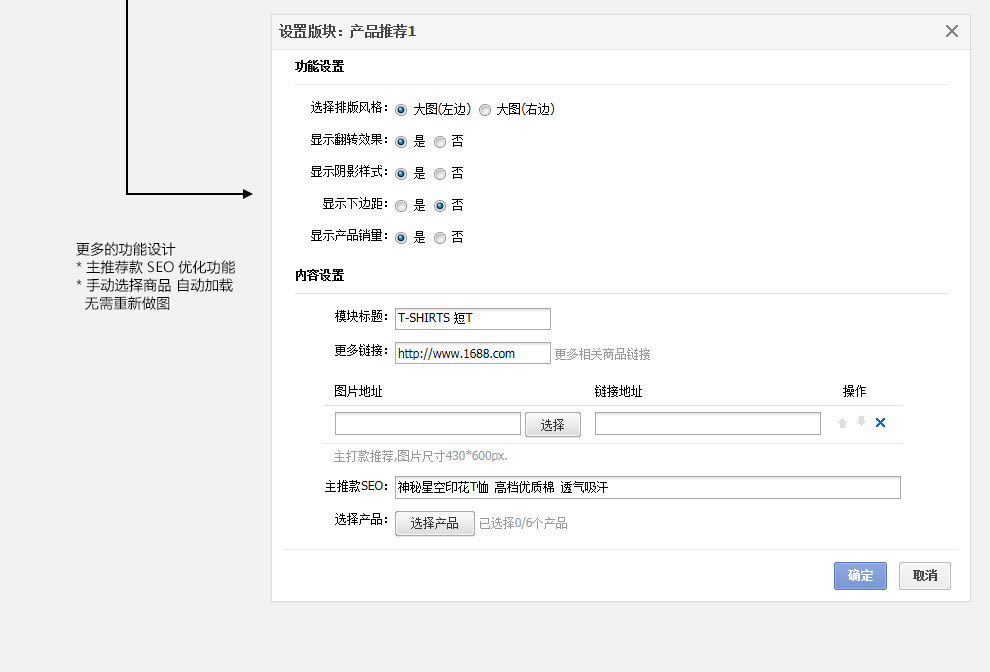Viewport: 990px width, 672px height.
Task: Select 大图(左边) layout style
Action: coord(401,110)
